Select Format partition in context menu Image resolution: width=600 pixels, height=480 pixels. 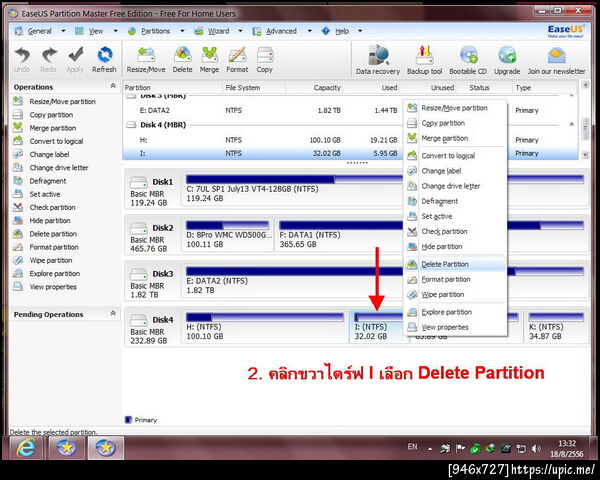coord(455,279)
